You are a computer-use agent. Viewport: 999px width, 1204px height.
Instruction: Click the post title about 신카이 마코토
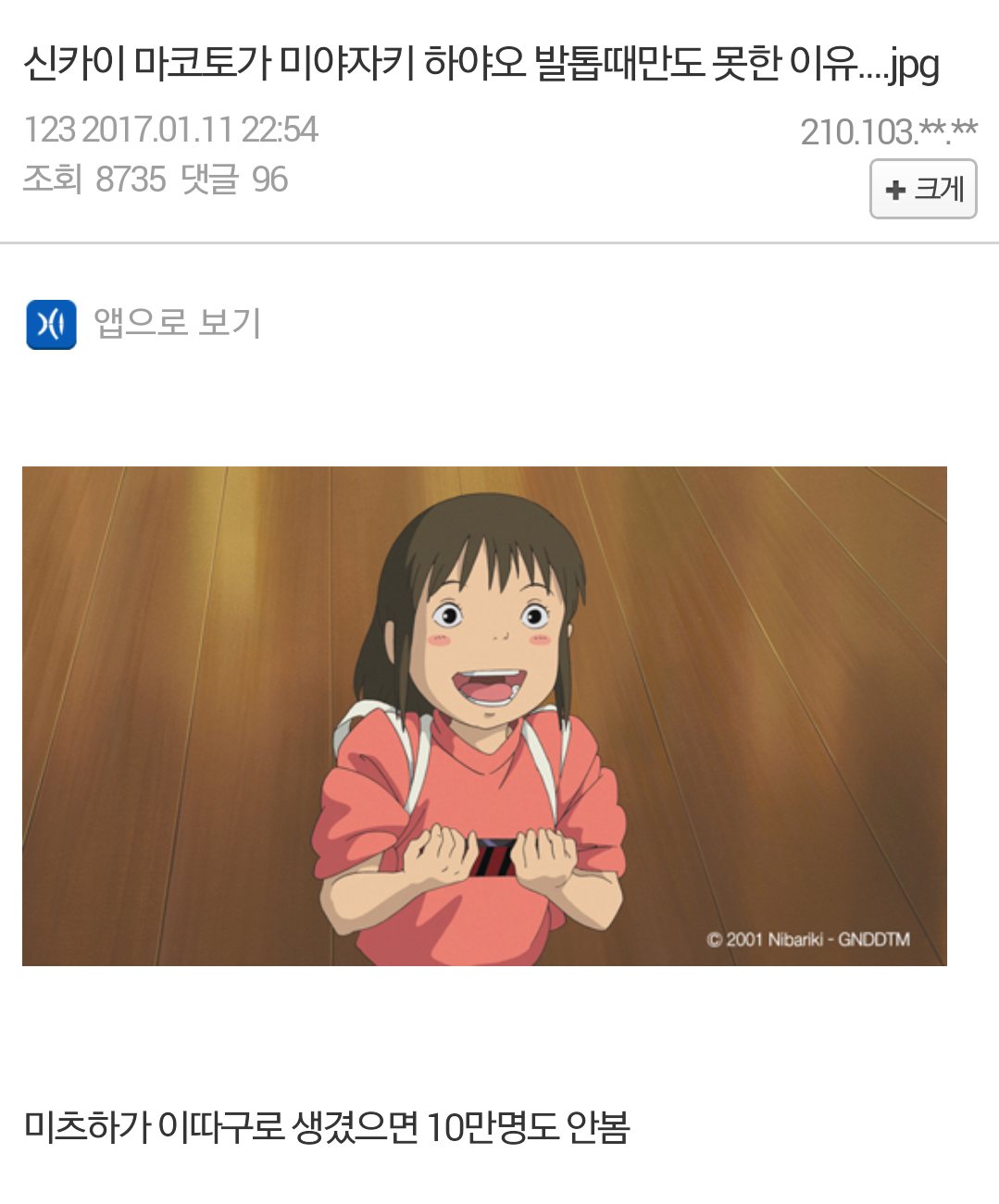[481, 65]
